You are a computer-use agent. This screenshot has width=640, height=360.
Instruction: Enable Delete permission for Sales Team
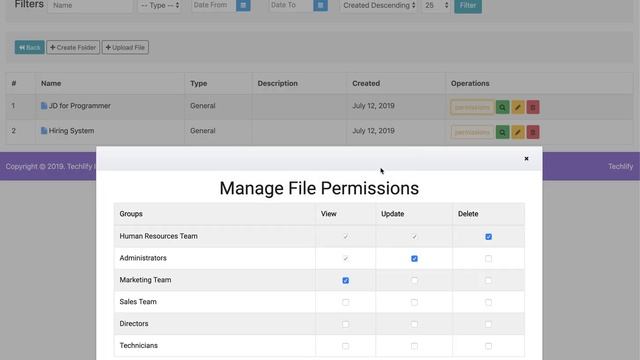[x=489, y=302]
